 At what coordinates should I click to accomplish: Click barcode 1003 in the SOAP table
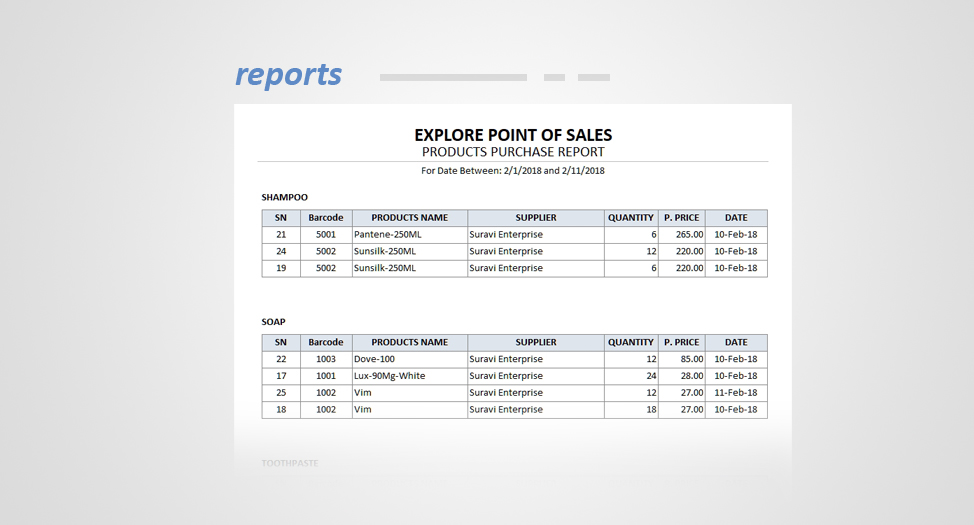point(326,359)
